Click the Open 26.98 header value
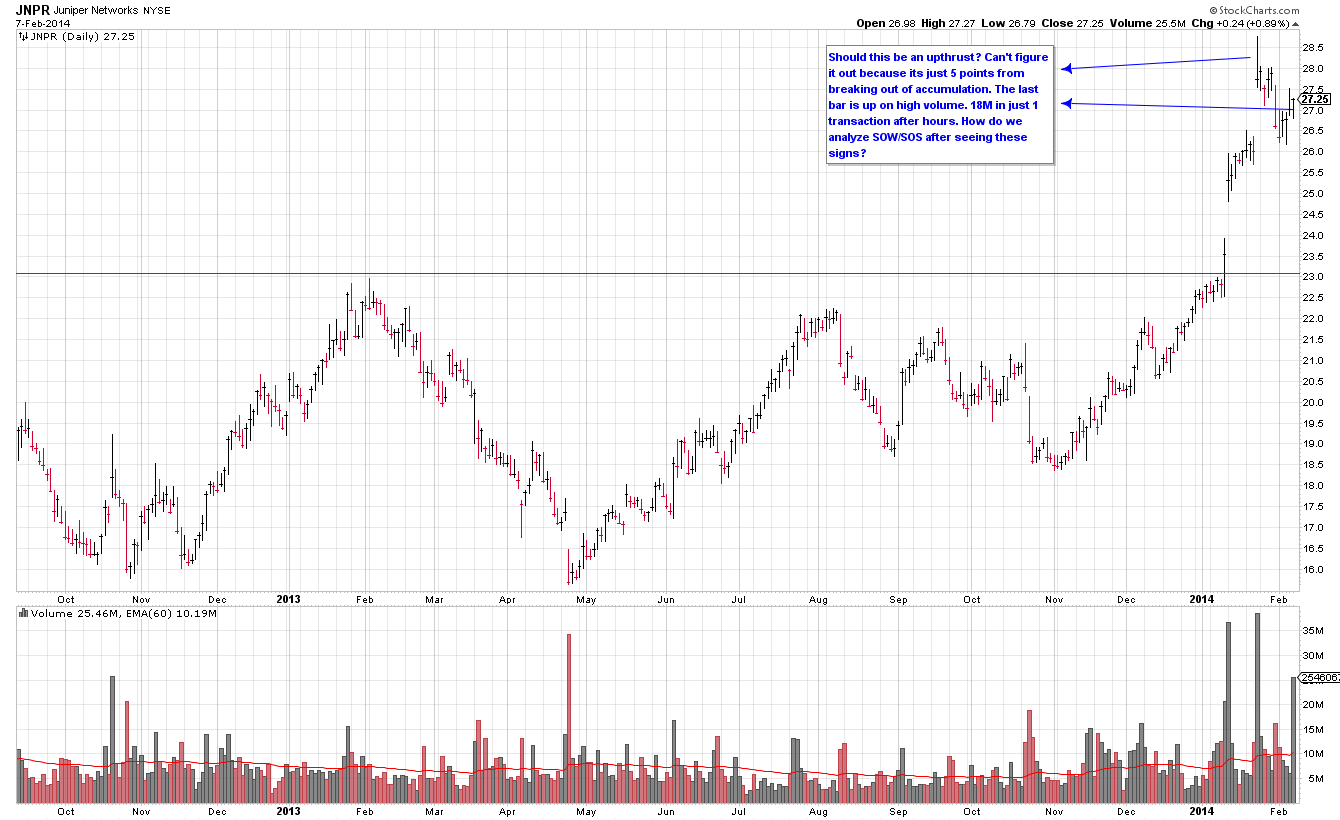The height and width of the screenshot is (820, 1340). 886,24
